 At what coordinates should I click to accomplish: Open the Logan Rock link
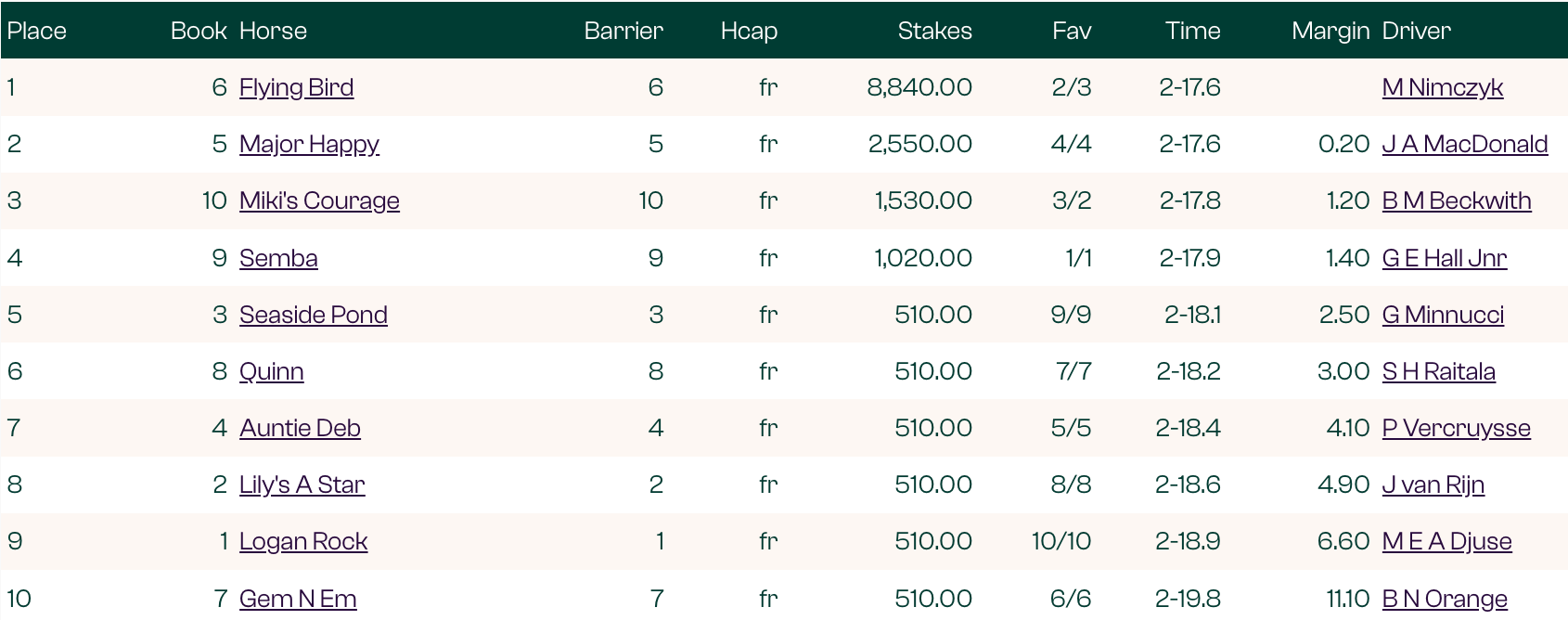(303, 541)
